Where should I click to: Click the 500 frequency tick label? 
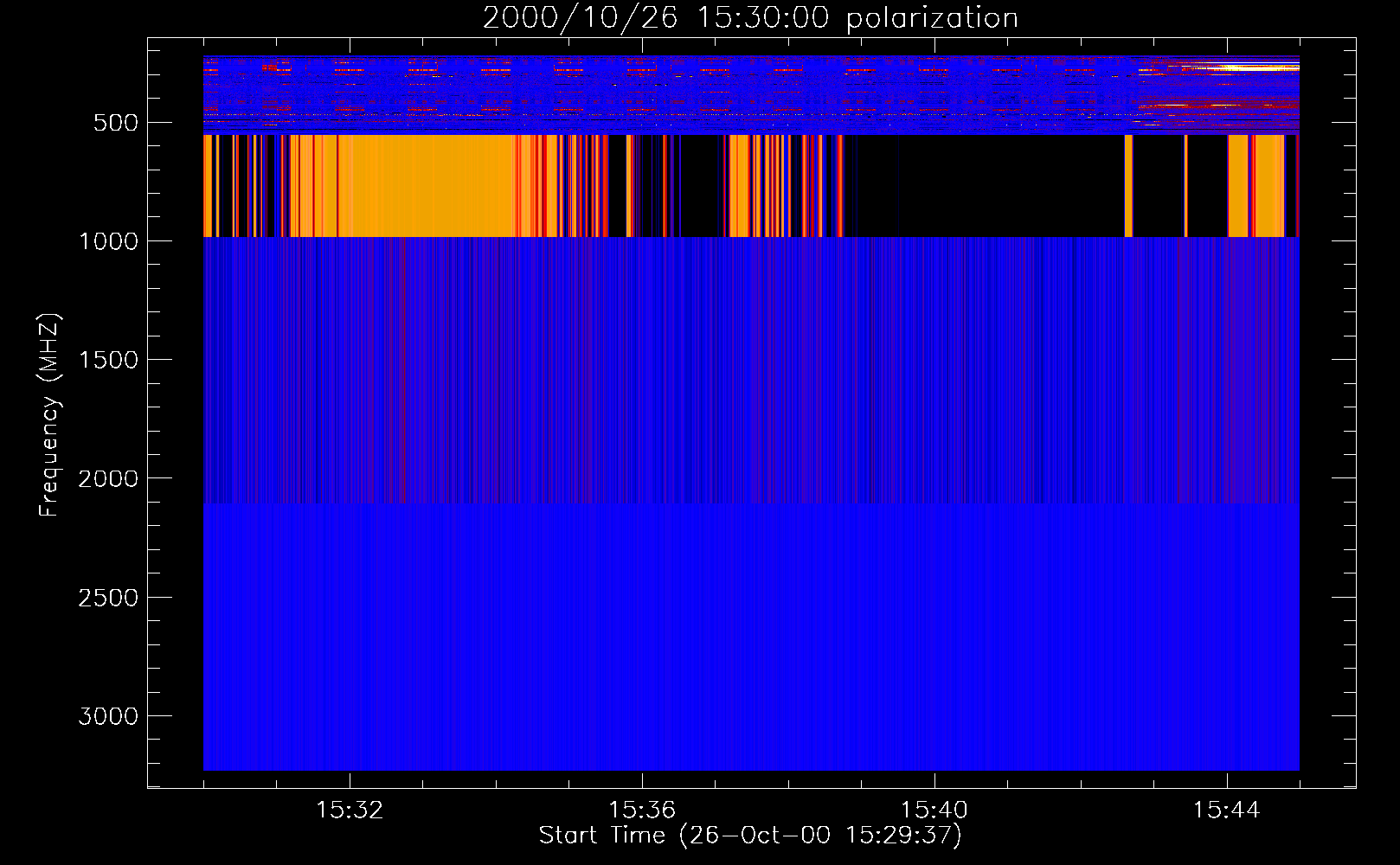tap(116, 123)
